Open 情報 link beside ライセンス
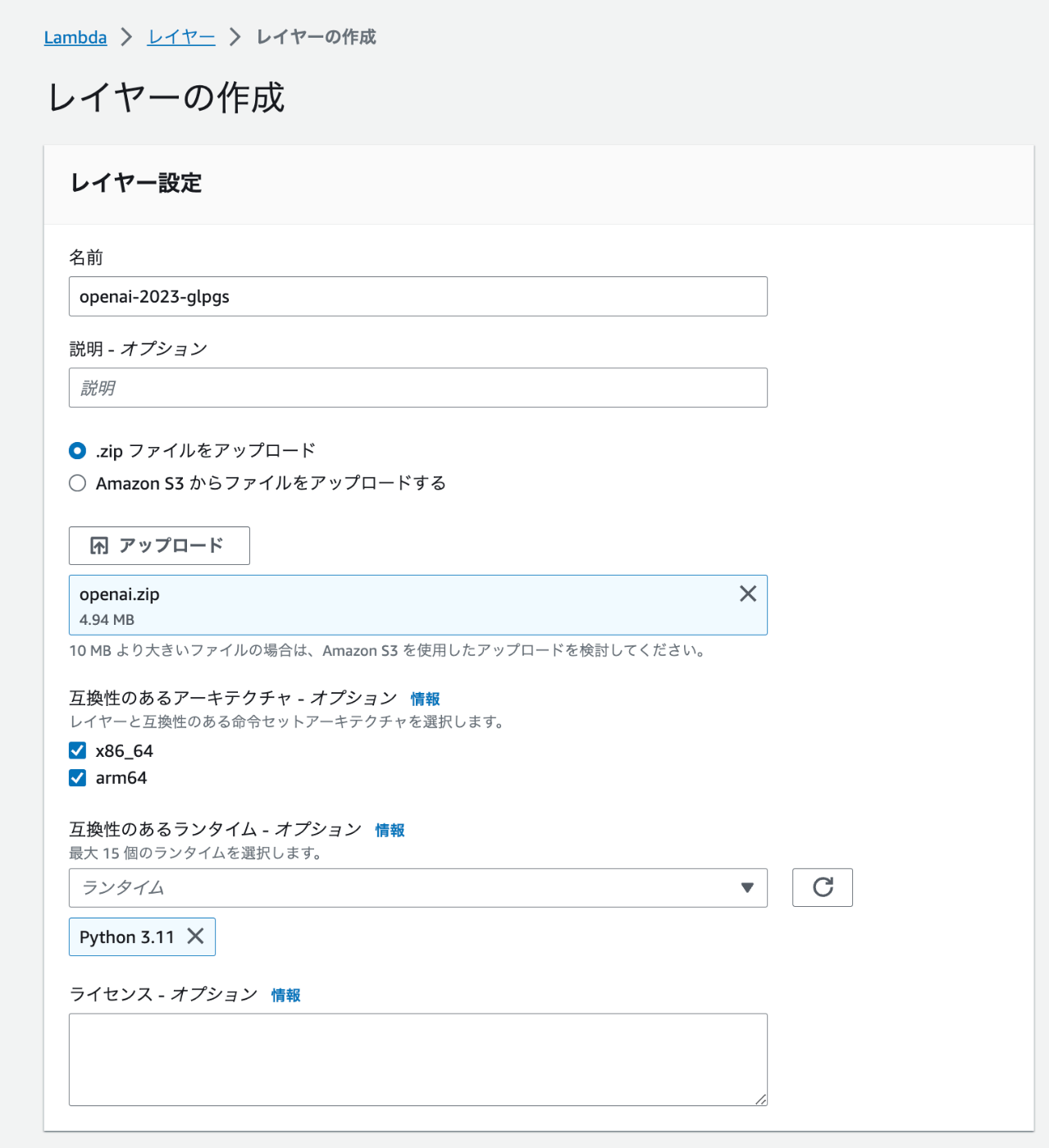Viewport: 1049px width, 1148px height. coord(285,995)
